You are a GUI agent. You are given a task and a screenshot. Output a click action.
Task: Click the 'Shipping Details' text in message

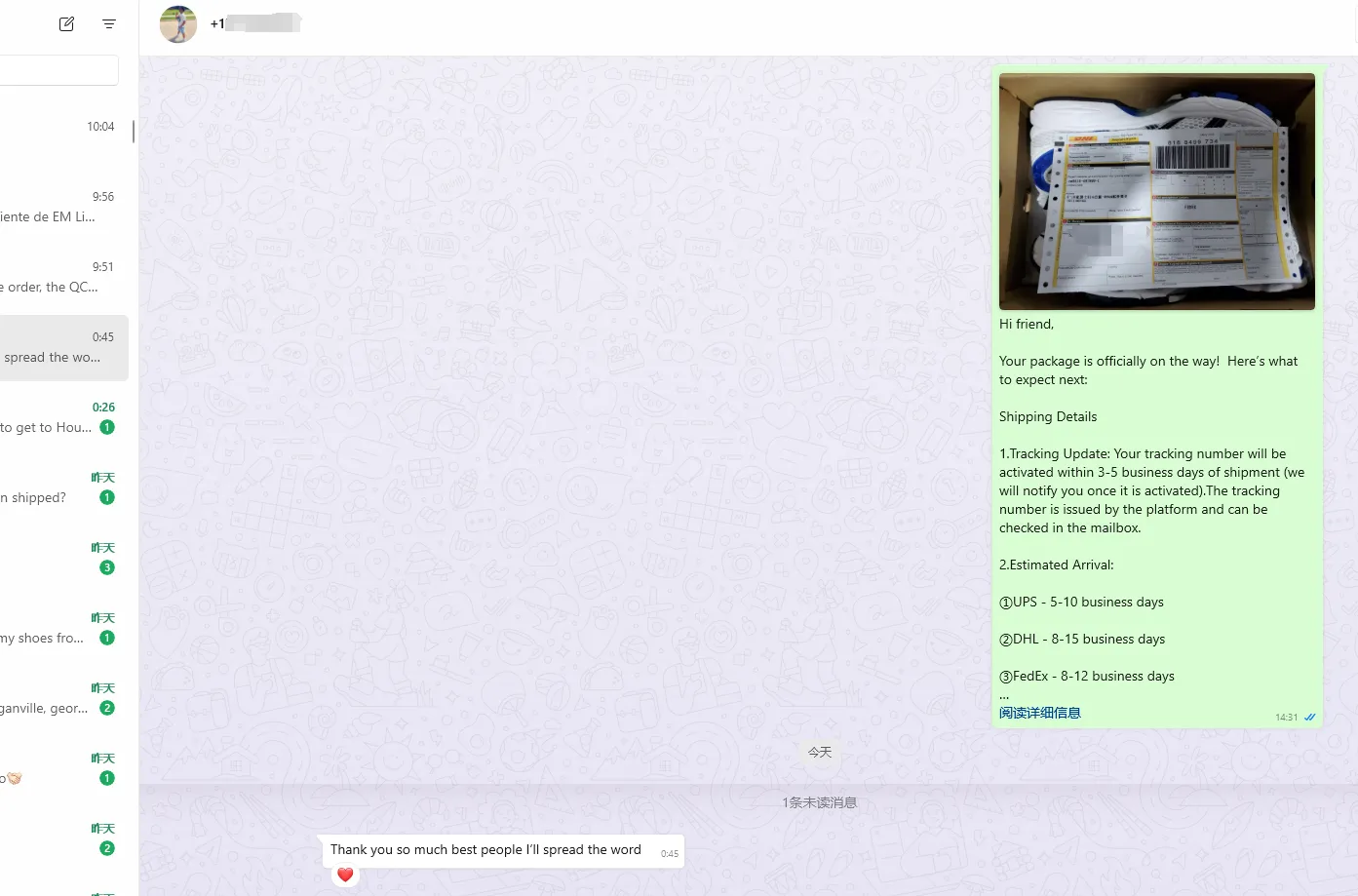1048,417
